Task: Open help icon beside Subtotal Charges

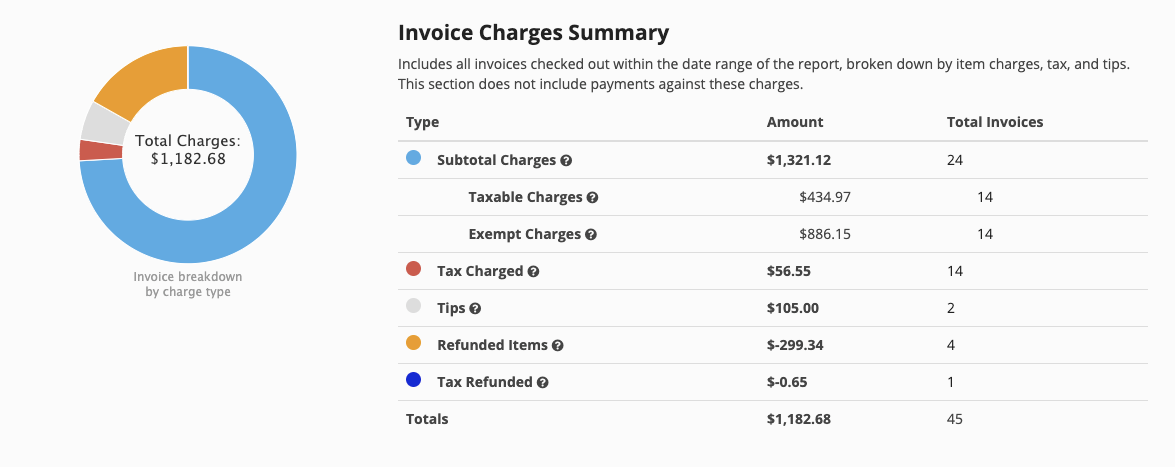Action: [567, 160]
